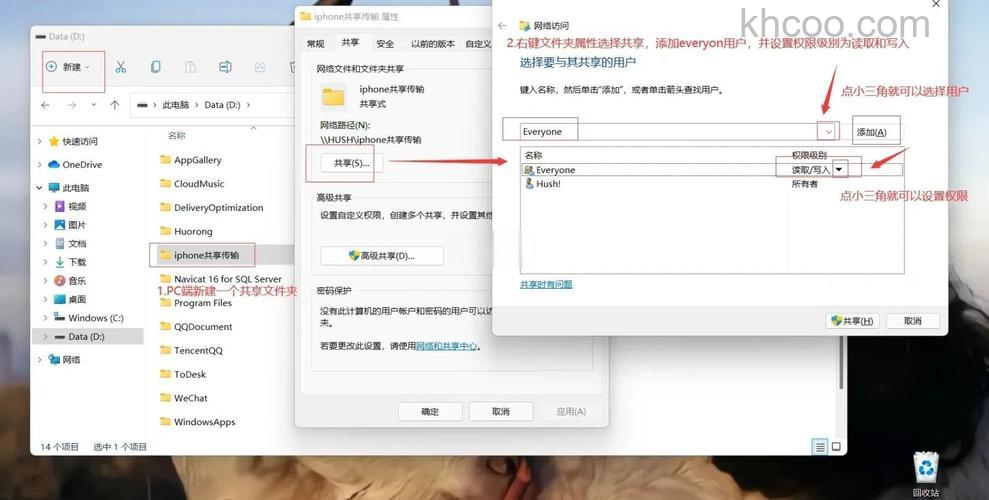989x500 pixels.
Task: Select the AppGallery folder
Action: [190, 160]
